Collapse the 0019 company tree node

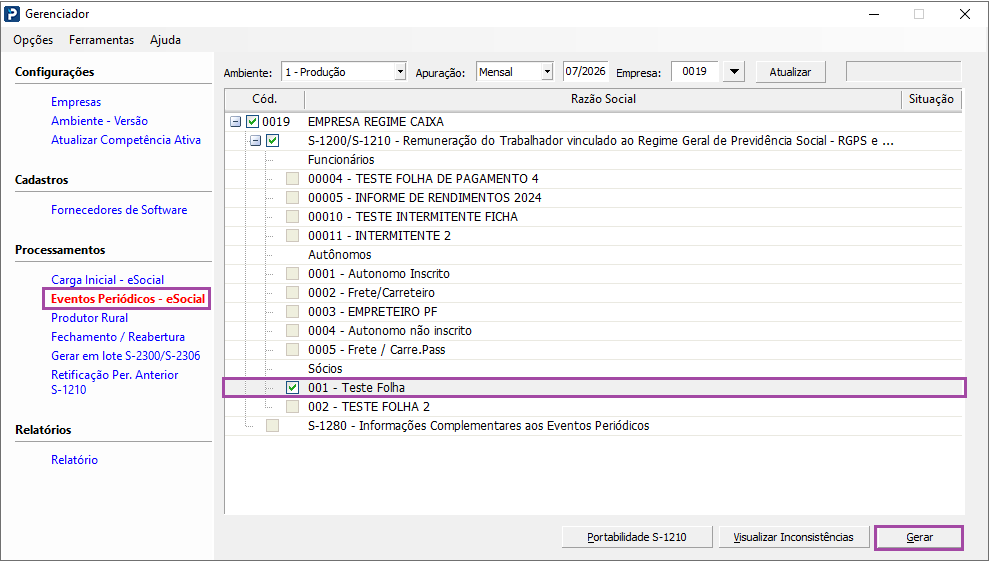(x=236, y=122)
